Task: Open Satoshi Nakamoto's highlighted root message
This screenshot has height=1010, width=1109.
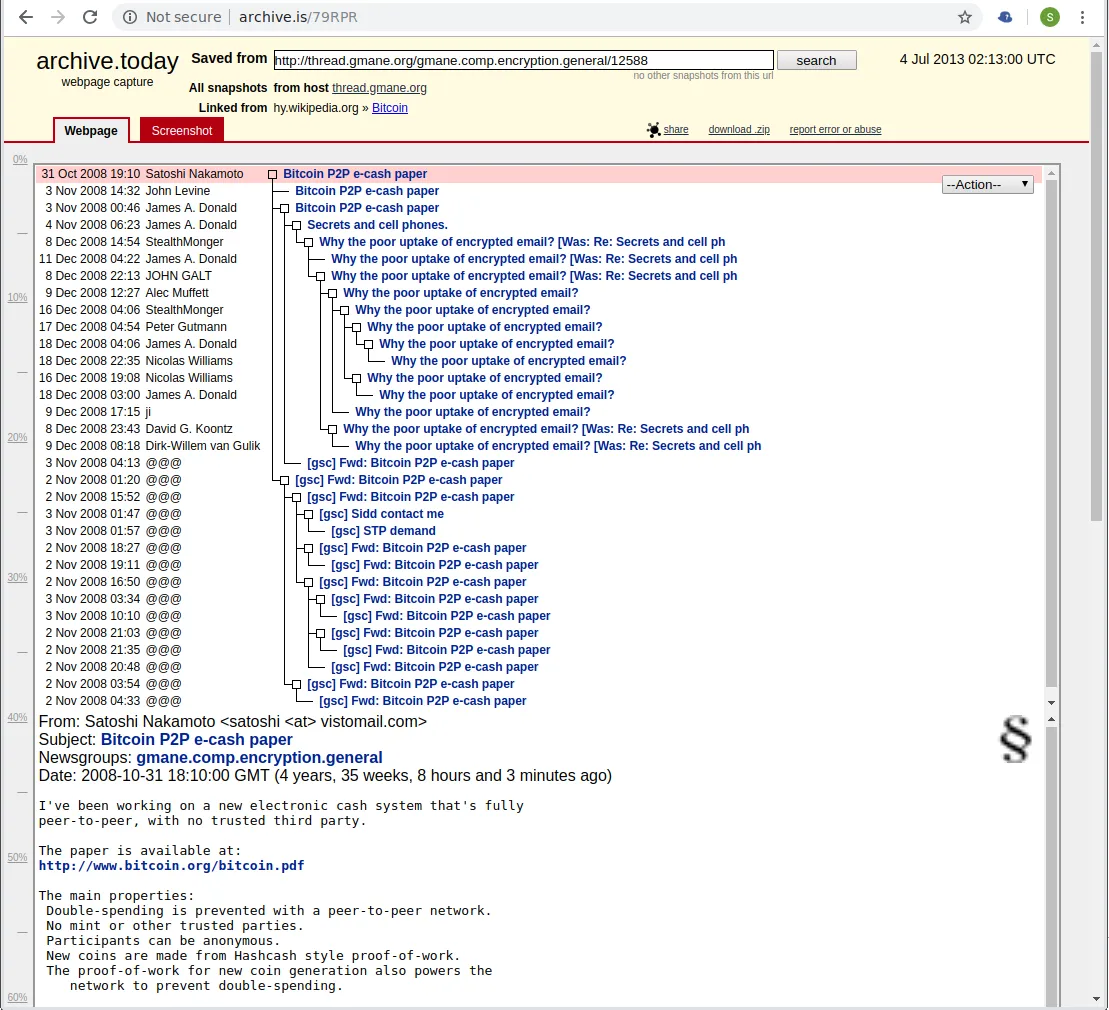Action: (x=355, y=174)
